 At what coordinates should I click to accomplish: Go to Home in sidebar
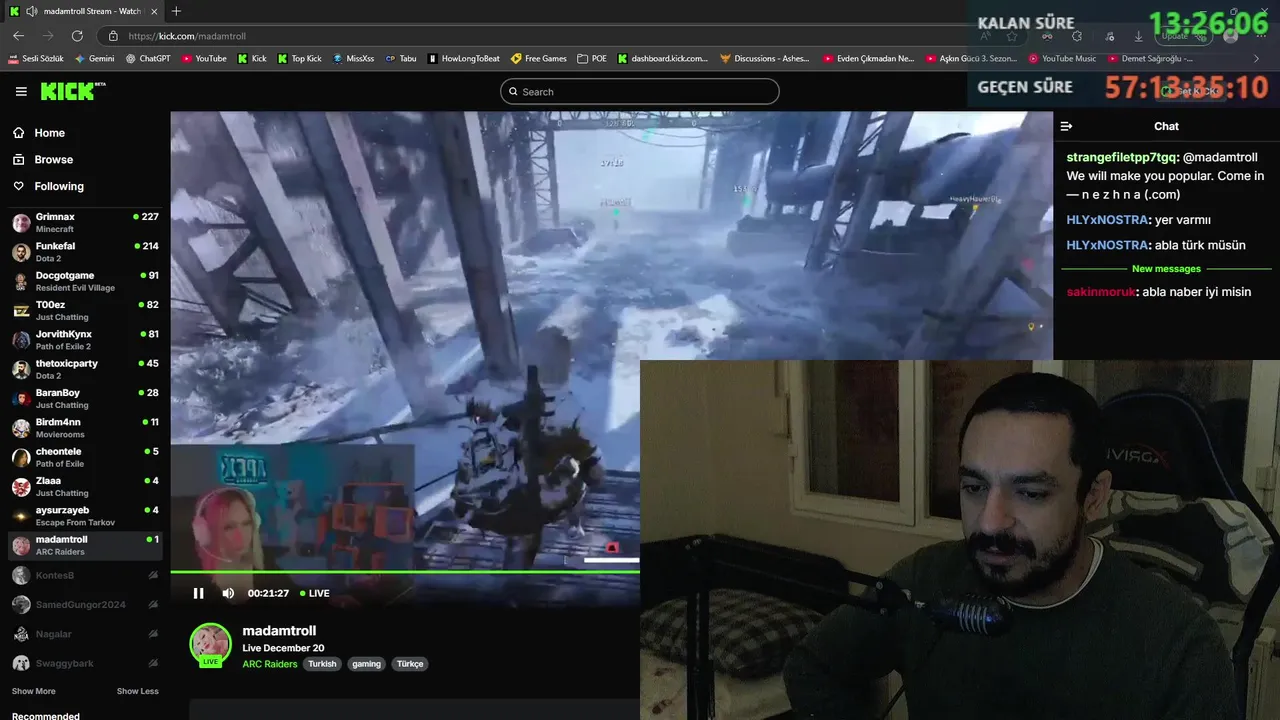click(x=49, y=133)
